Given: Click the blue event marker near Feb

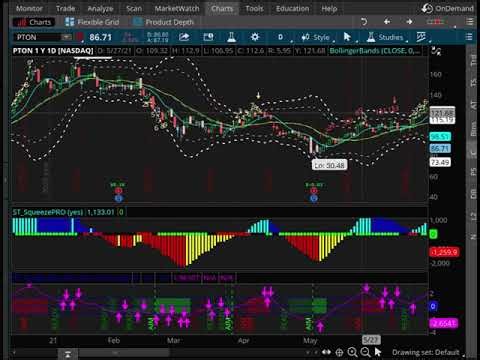Looking at the screenshot, I should pos(119,198).
